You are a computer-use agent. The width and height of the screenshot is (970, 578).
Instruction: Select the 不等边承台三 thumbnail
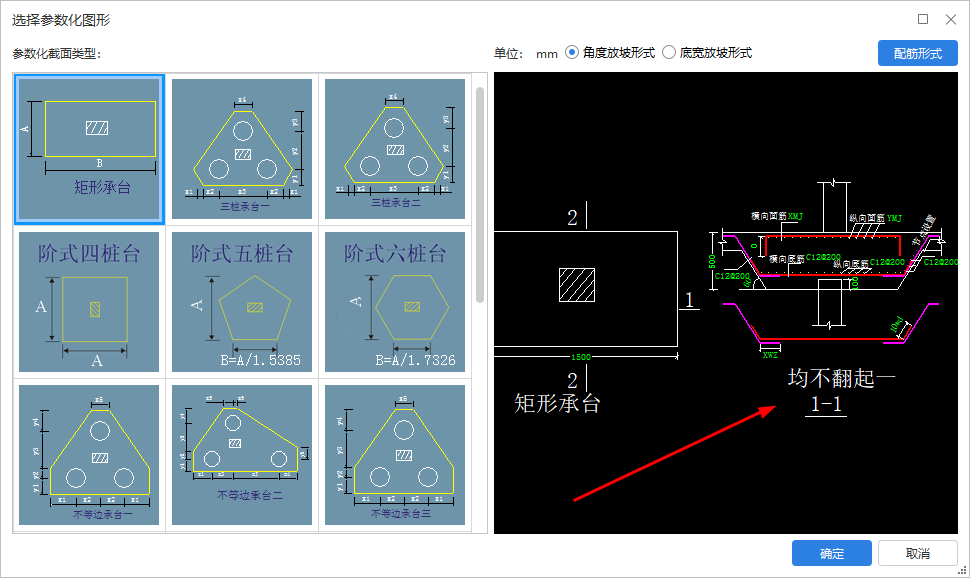(x=395, y=455)
